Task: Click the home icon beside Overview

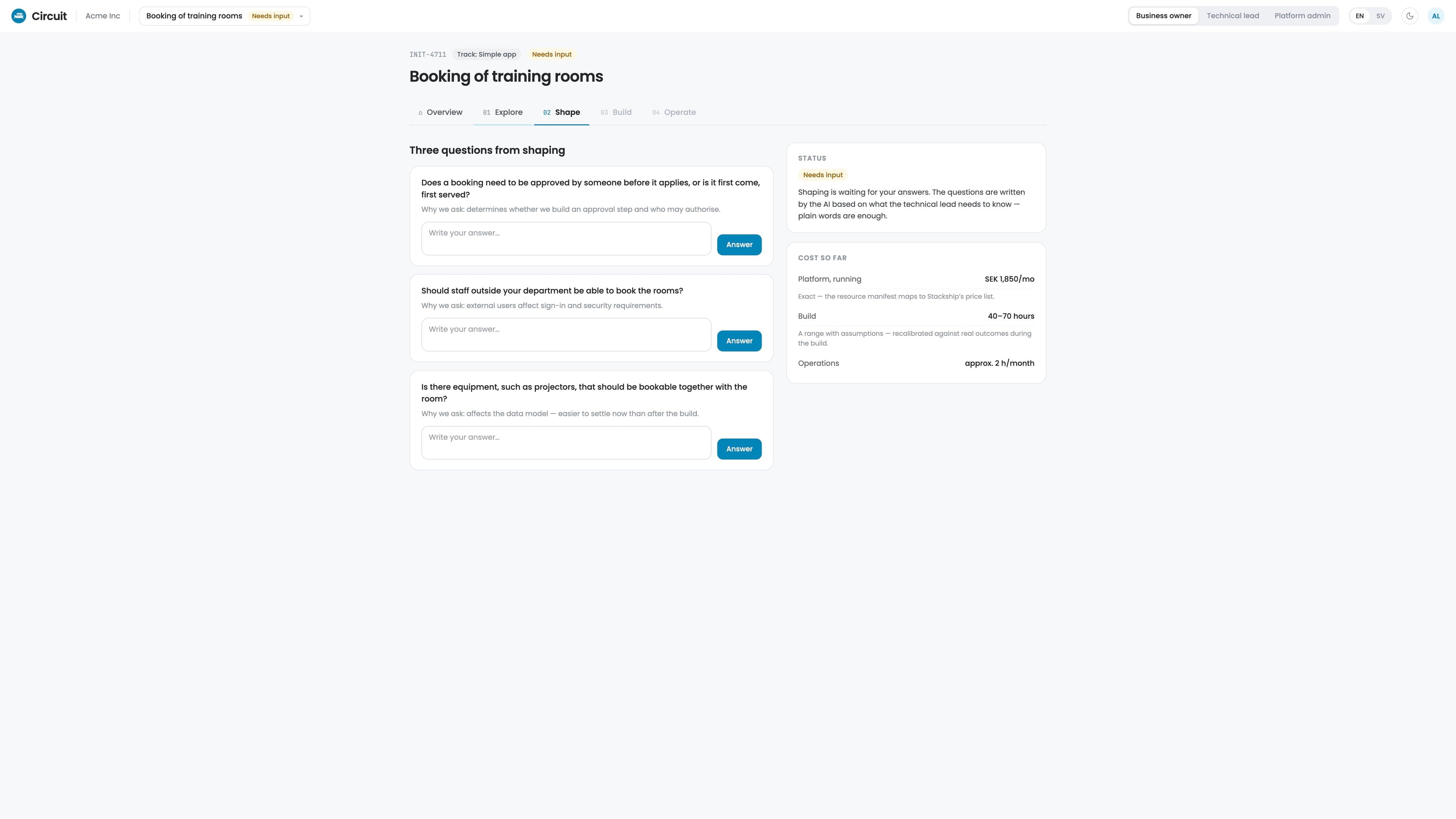Action: coord(420,113)
